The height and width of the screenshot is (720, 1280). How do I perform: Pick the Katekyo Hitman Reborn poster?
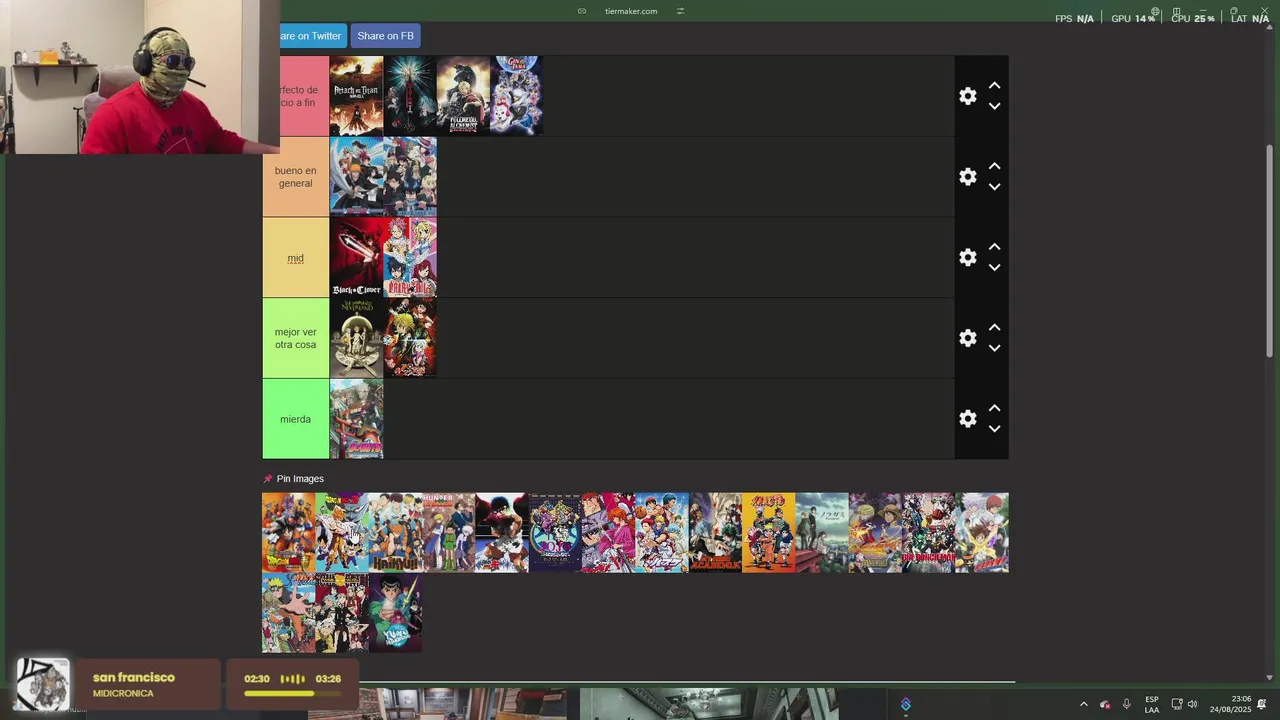coord(982,532)
